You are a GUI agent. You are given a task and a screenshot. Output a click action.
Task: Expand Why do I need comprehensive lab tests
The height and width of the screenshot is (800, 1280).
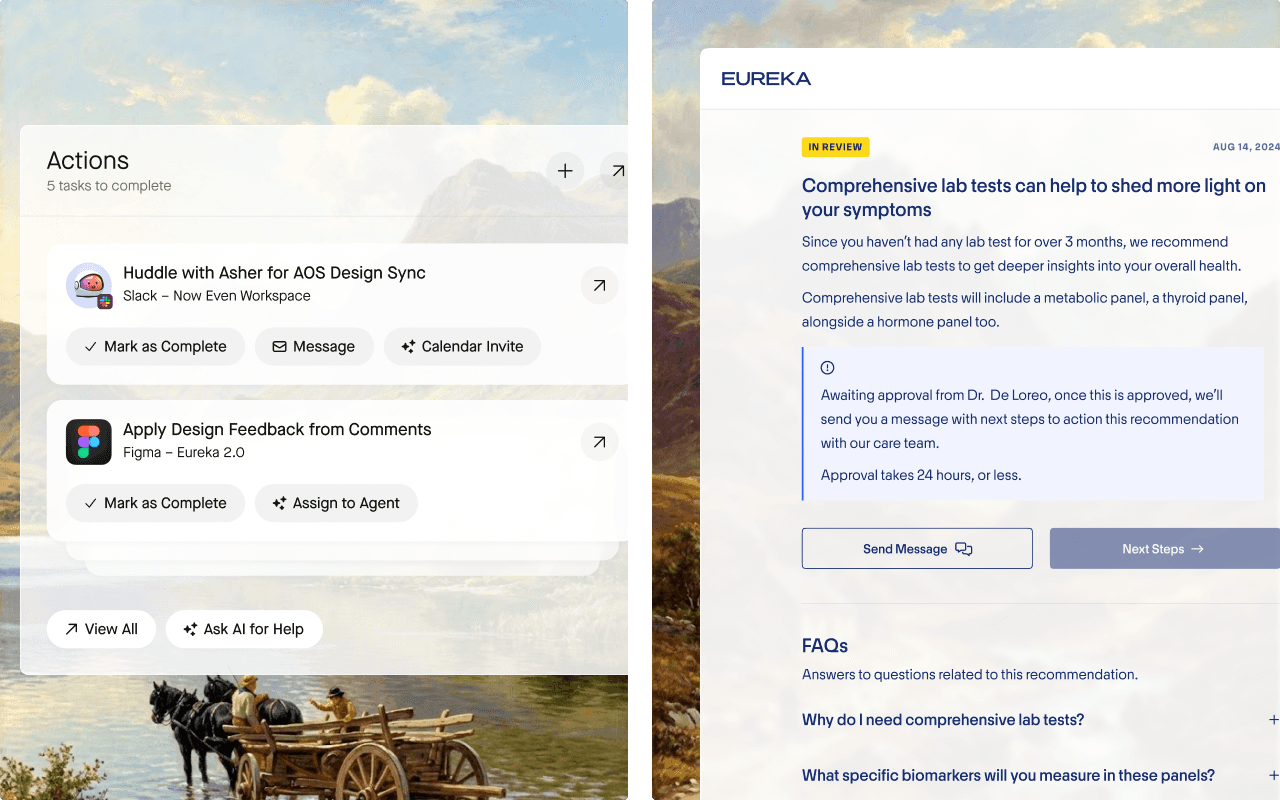tap(1040, 720)
